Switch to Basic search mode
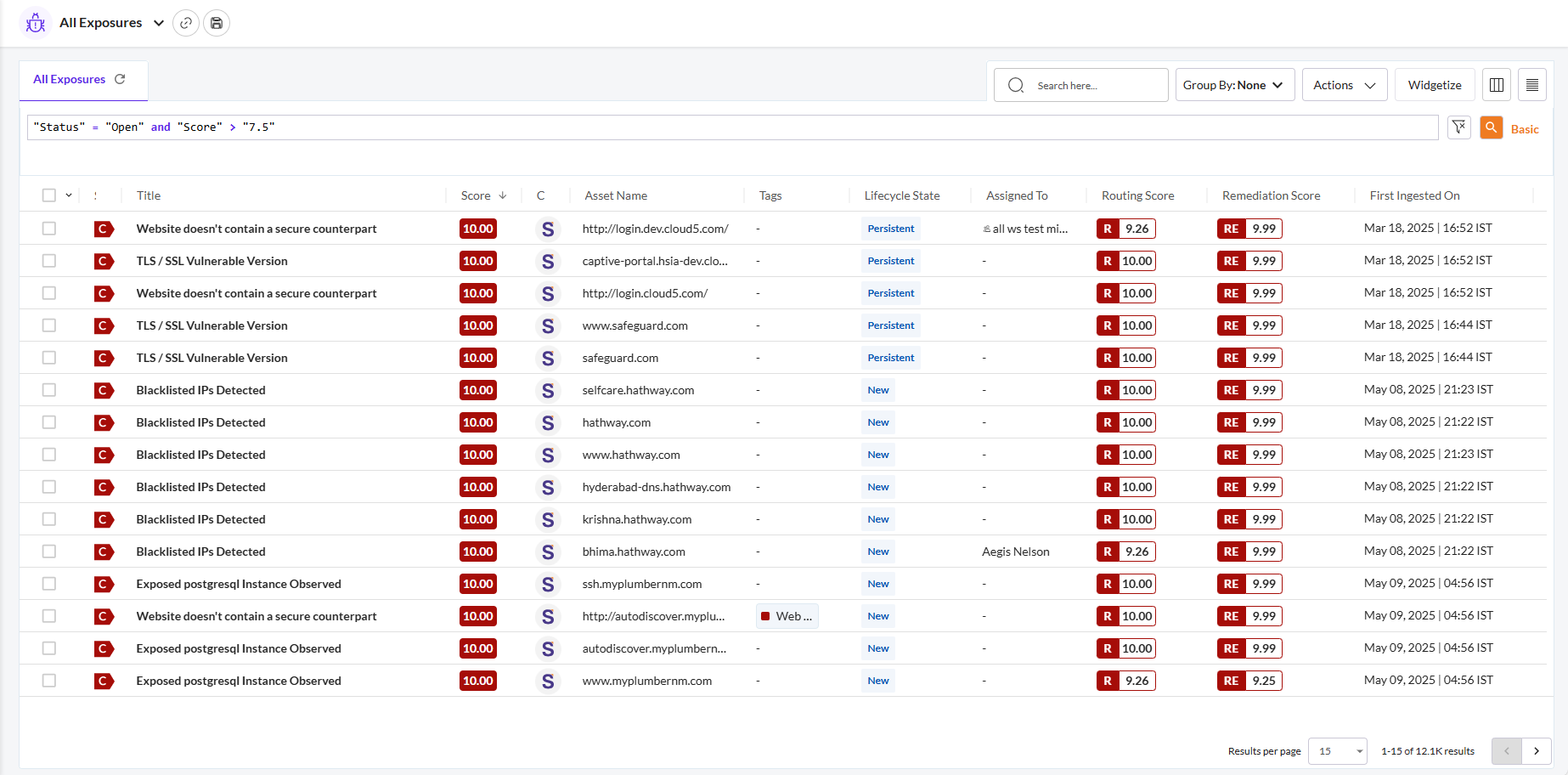 1525,129
